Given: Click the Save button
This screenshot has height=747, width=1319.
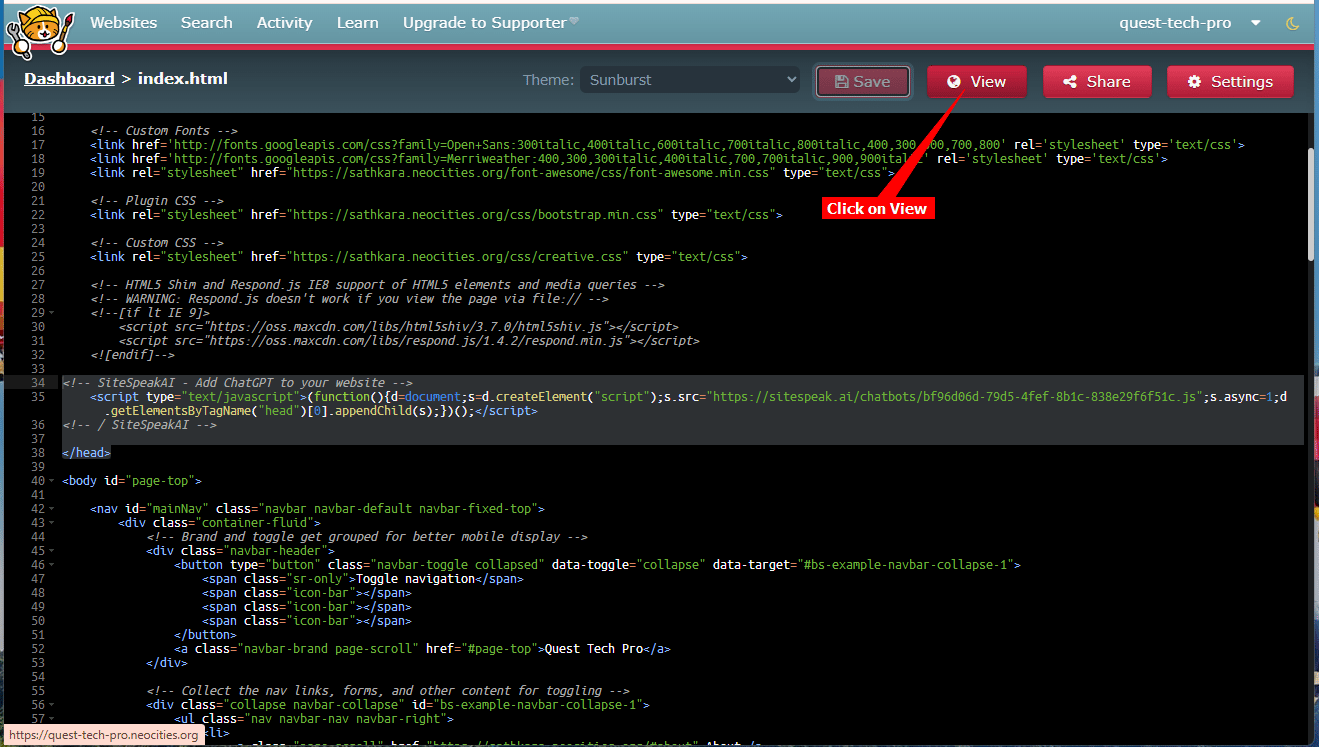Looking at the screenshot, I should (x=862, y=82).
